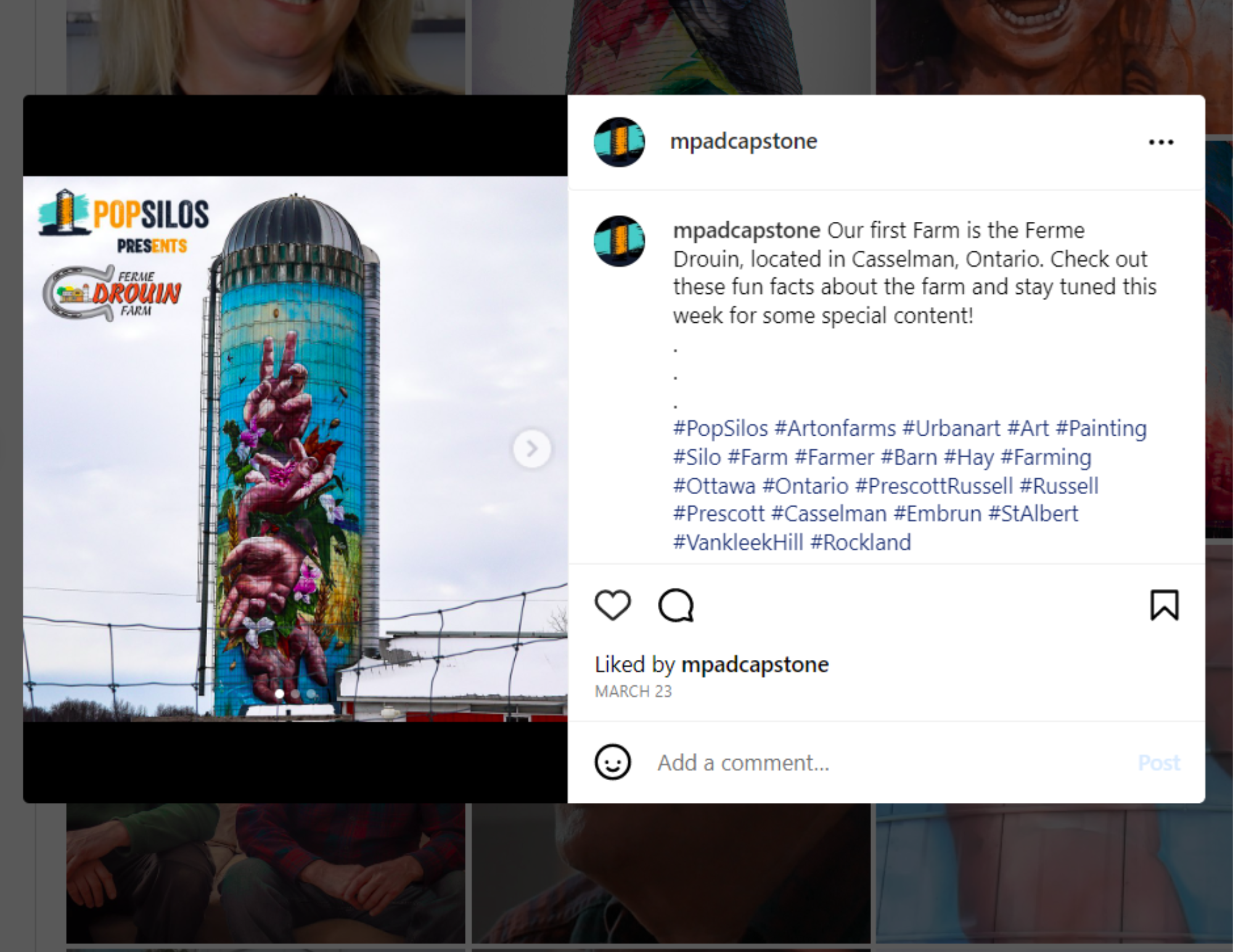This screenshot has width=1233, height=952.
Task: Open comments with the speech bubble icon
Action: point(676,606)
